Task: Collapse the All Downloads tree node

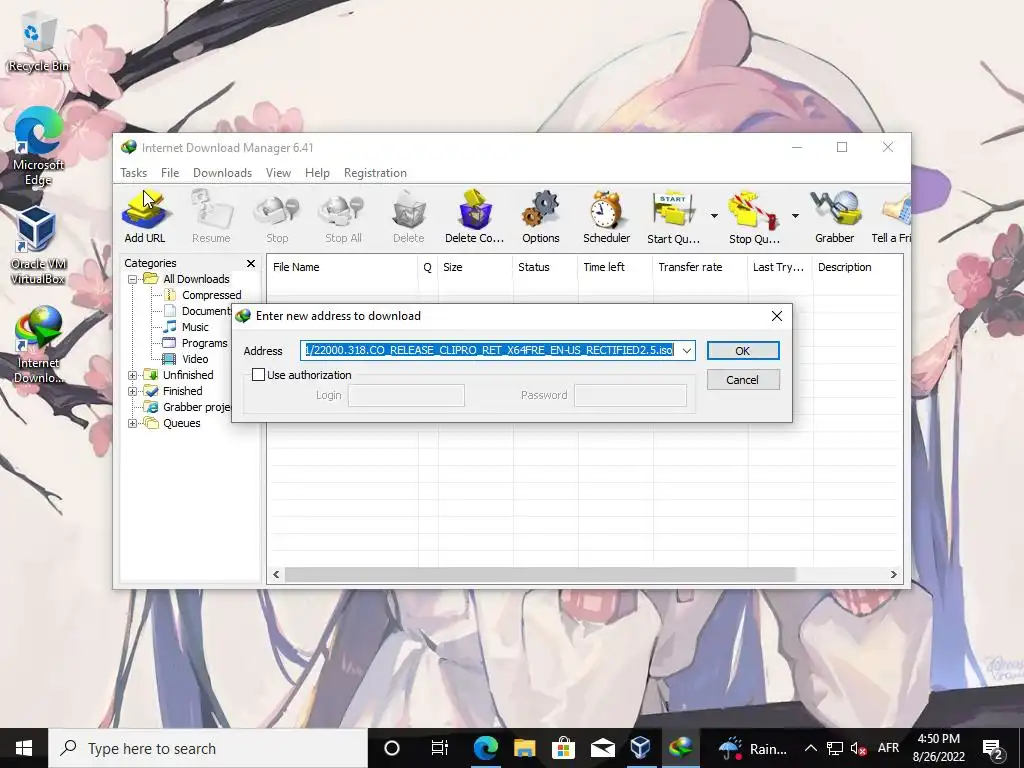Action: pos(133,279)
